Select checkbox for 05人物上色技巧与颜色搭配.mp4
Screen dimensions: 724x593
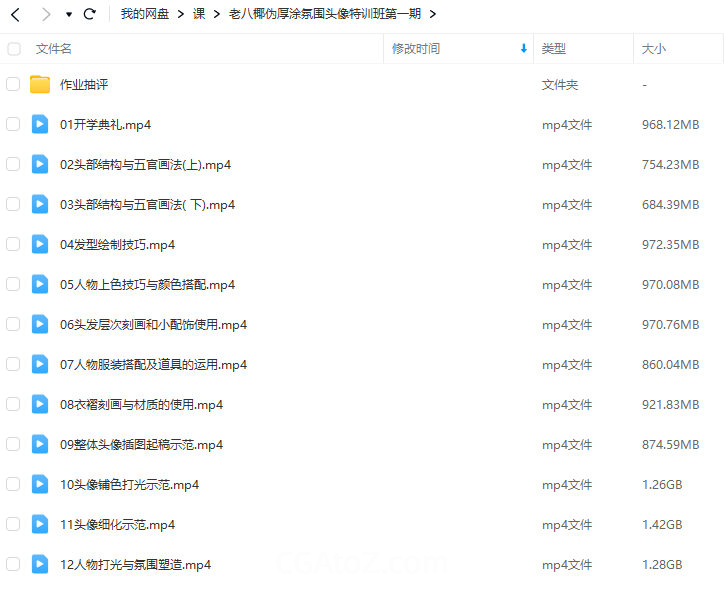pos(13,285)
